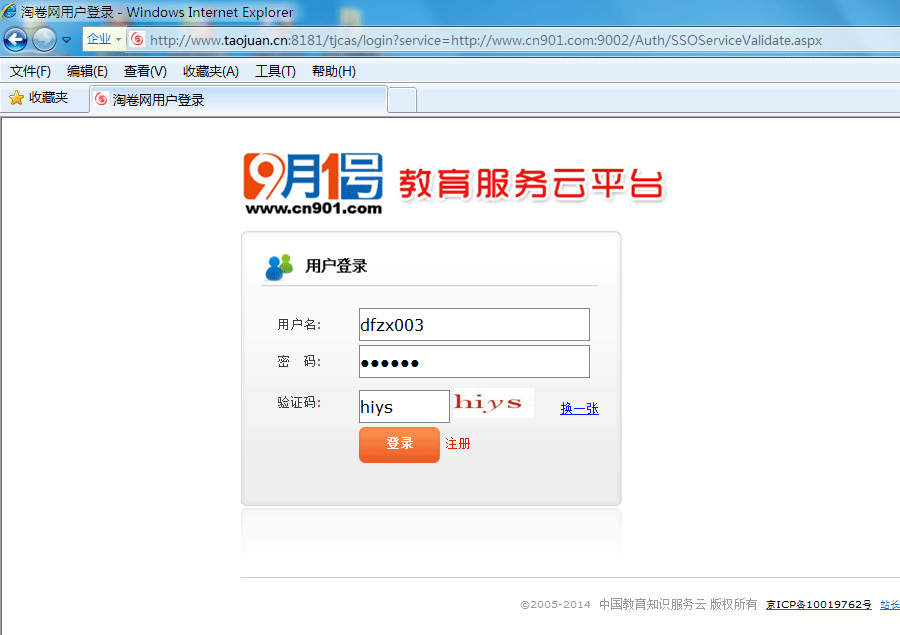
Task: Click the IE back navigation arrow
Action: pyautogui.click(x=15, y=40)
